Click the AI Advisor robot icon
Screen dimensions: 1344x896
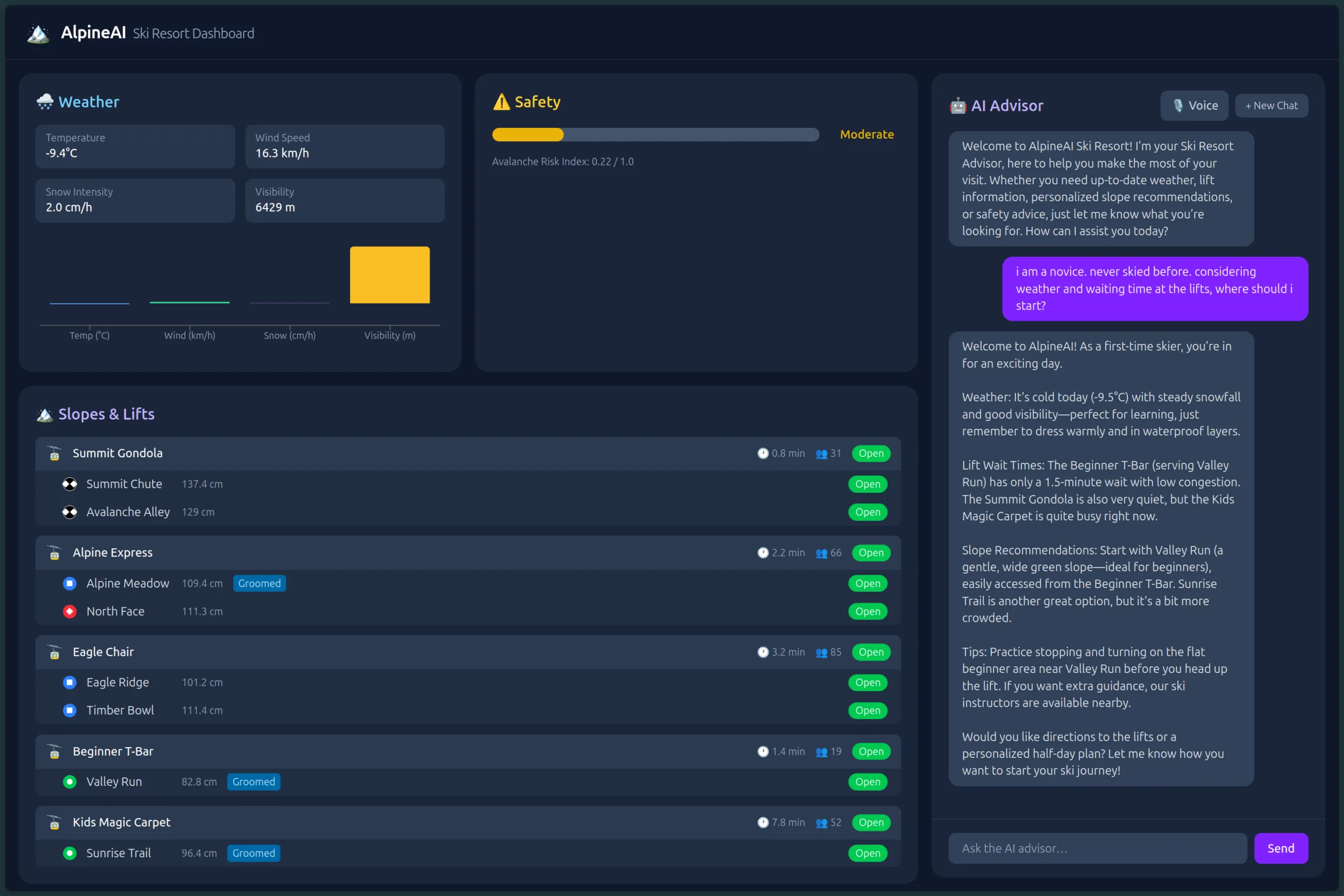pos(957,106)
